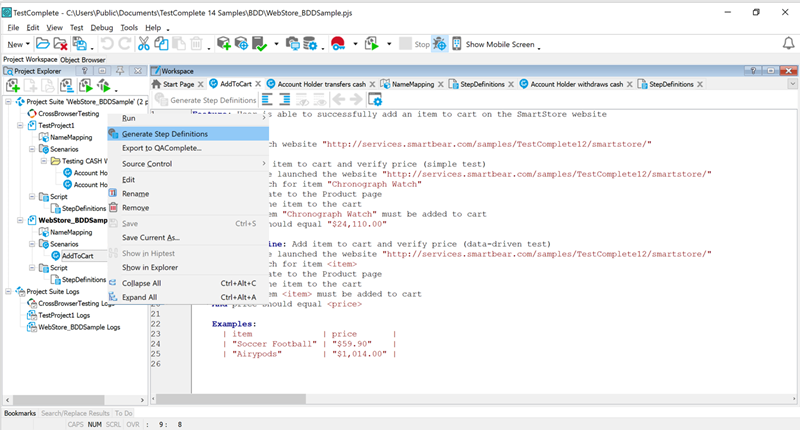
Task: Choose Generate Step Definitions from context menu
Action: tap(188, 134)
